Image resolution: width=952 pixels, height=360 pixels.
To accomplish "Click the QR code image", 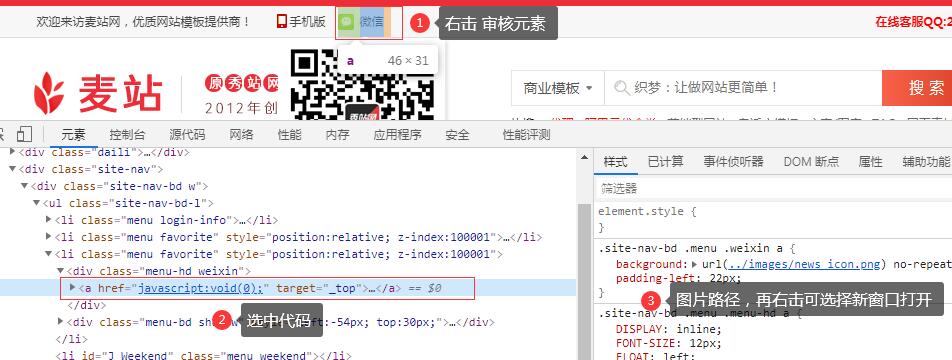I will coord(362,85).
